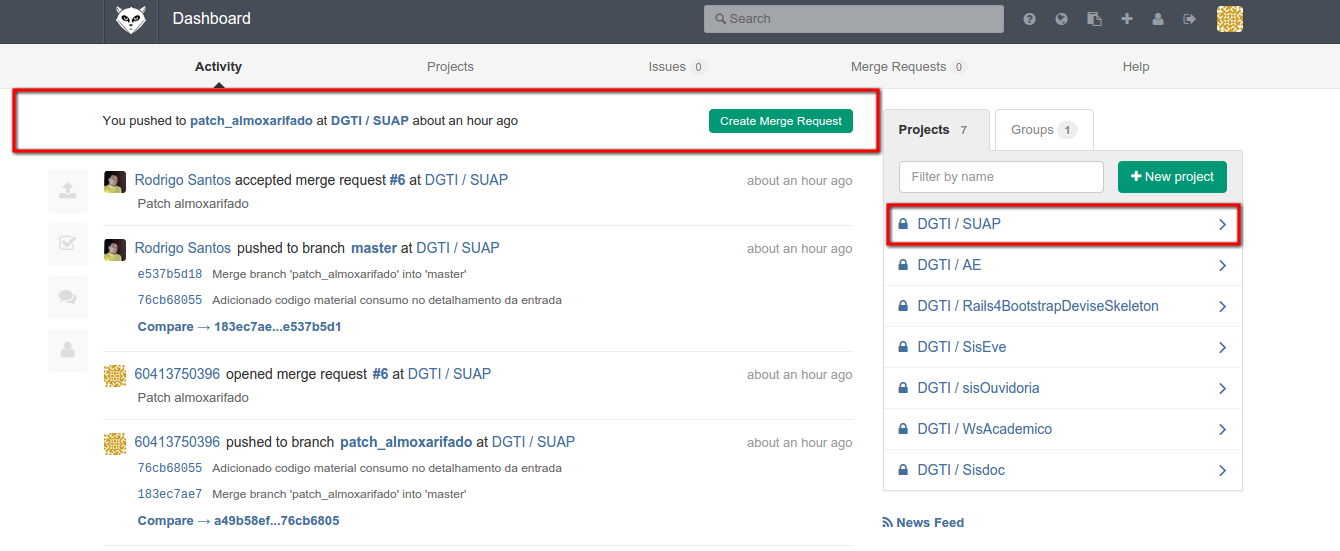
Task: Open profile user icon in navbar
Action: (x=1158, y=19)
